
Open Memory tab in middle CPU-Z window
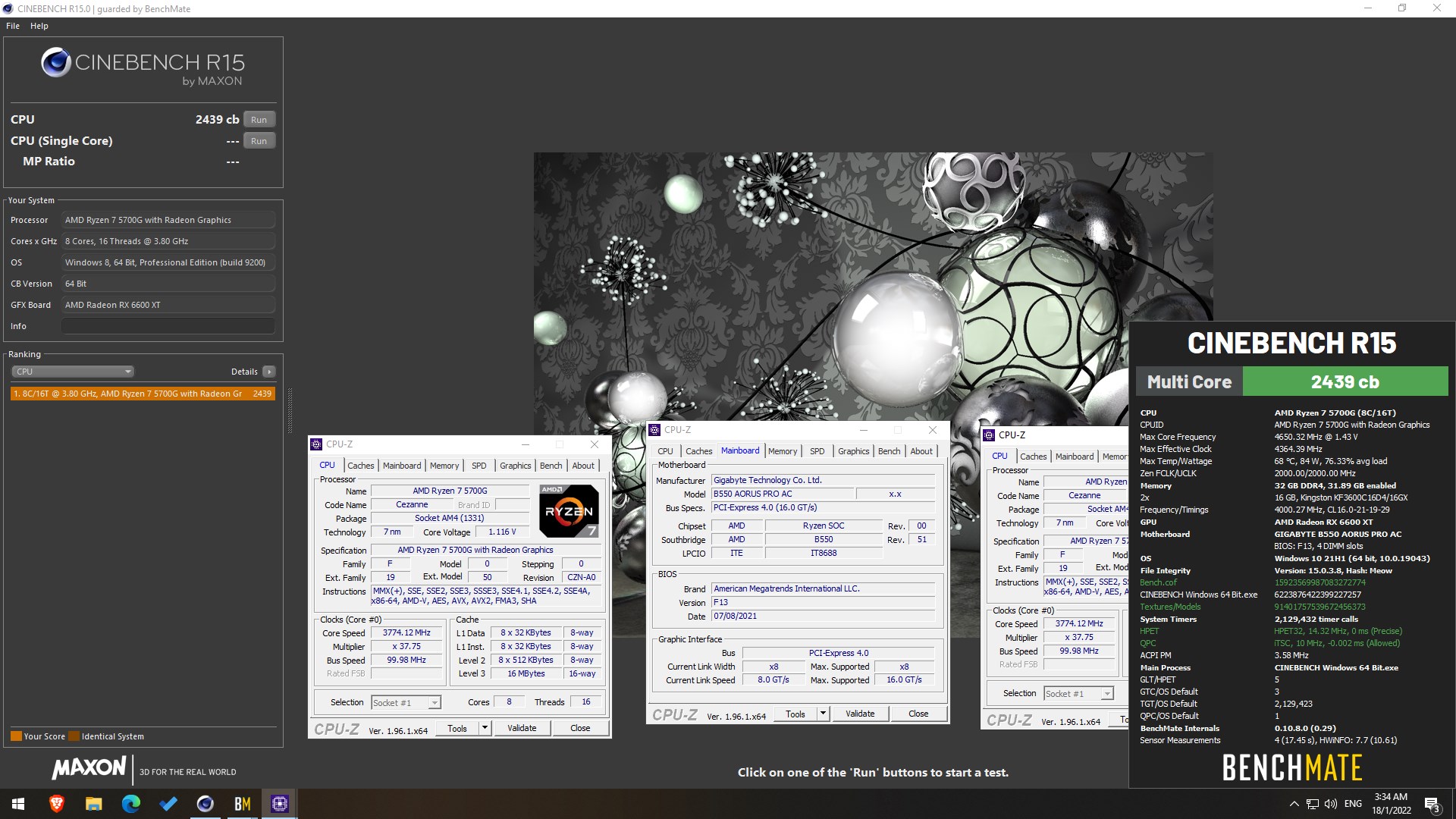(x=783, y=451)
